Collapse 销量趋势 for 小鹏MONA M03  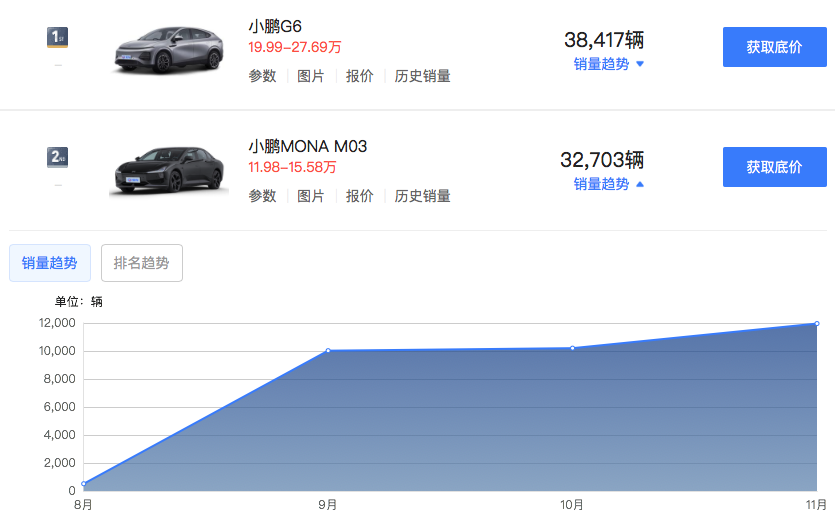point(608,184)
